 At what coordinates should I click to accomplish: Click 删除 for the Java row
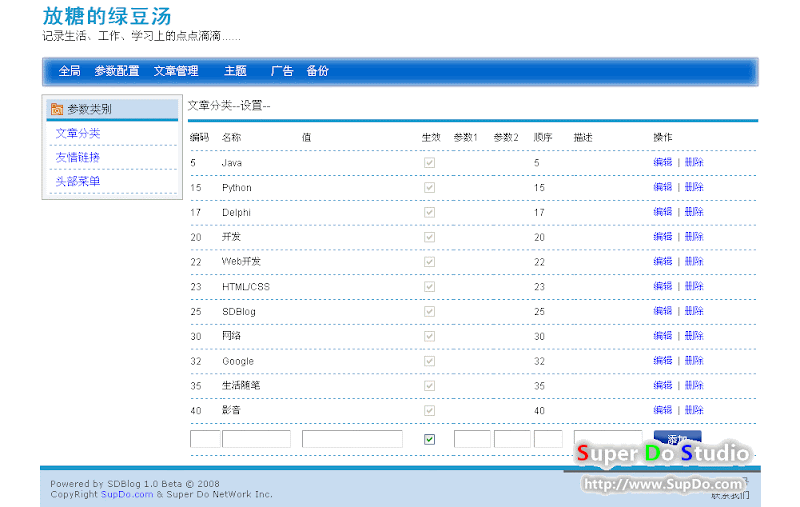[x=694, y=162]
